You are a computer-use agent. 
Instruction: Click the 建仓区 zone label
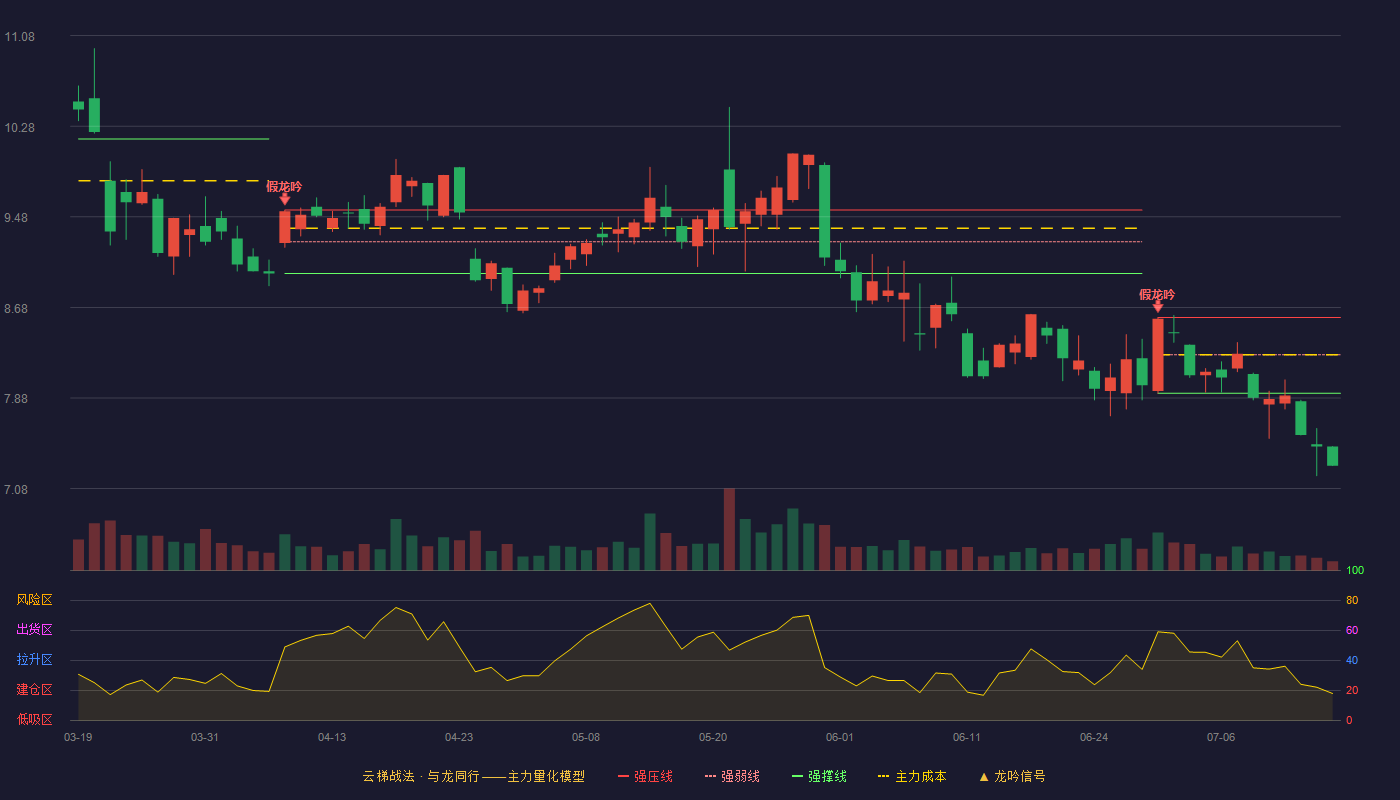click(34, 690)
